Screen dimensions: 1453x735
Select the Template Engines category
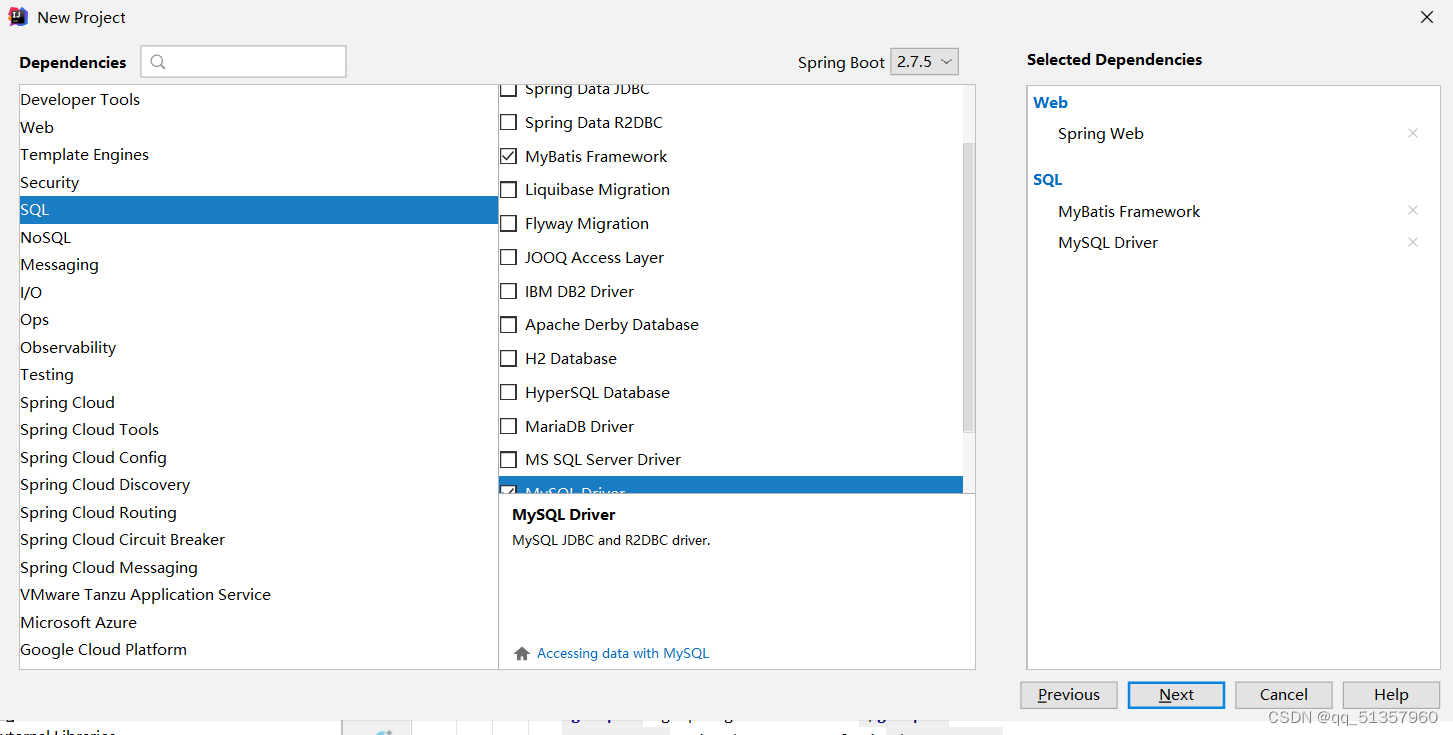[x=258, y=154]
